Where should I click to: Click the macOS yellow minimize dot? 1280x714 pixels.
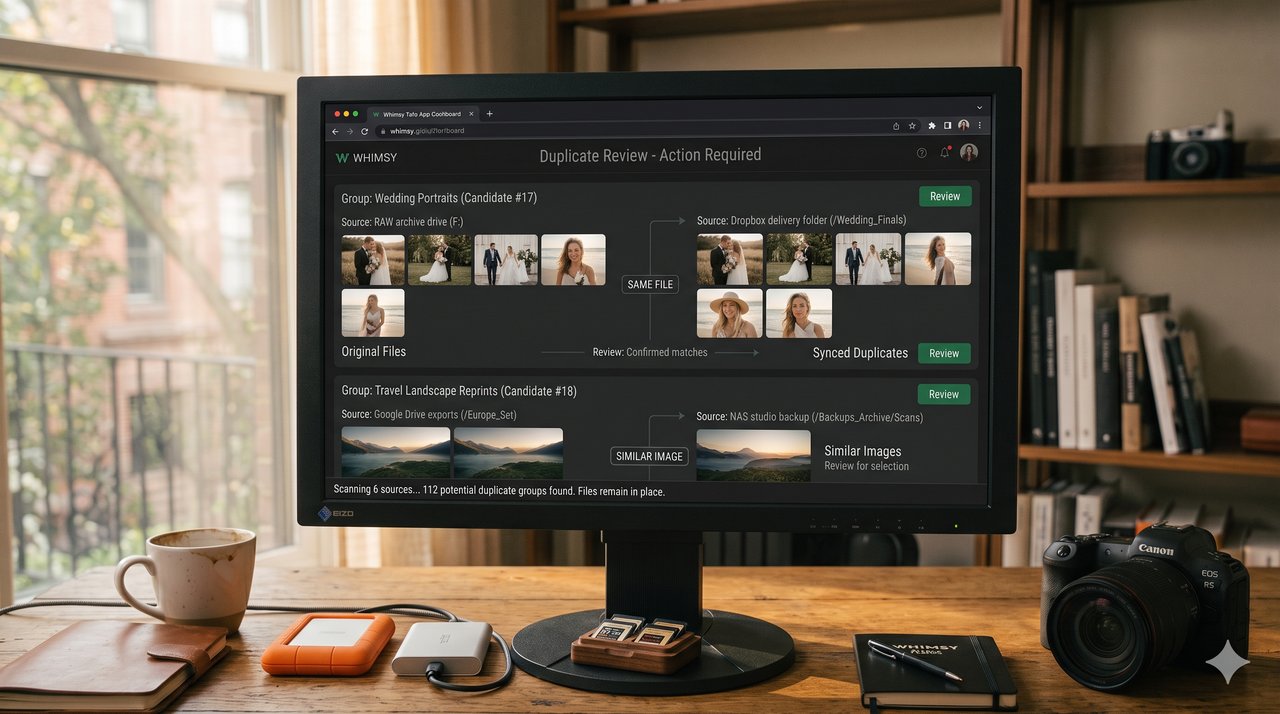click(348, 114)
